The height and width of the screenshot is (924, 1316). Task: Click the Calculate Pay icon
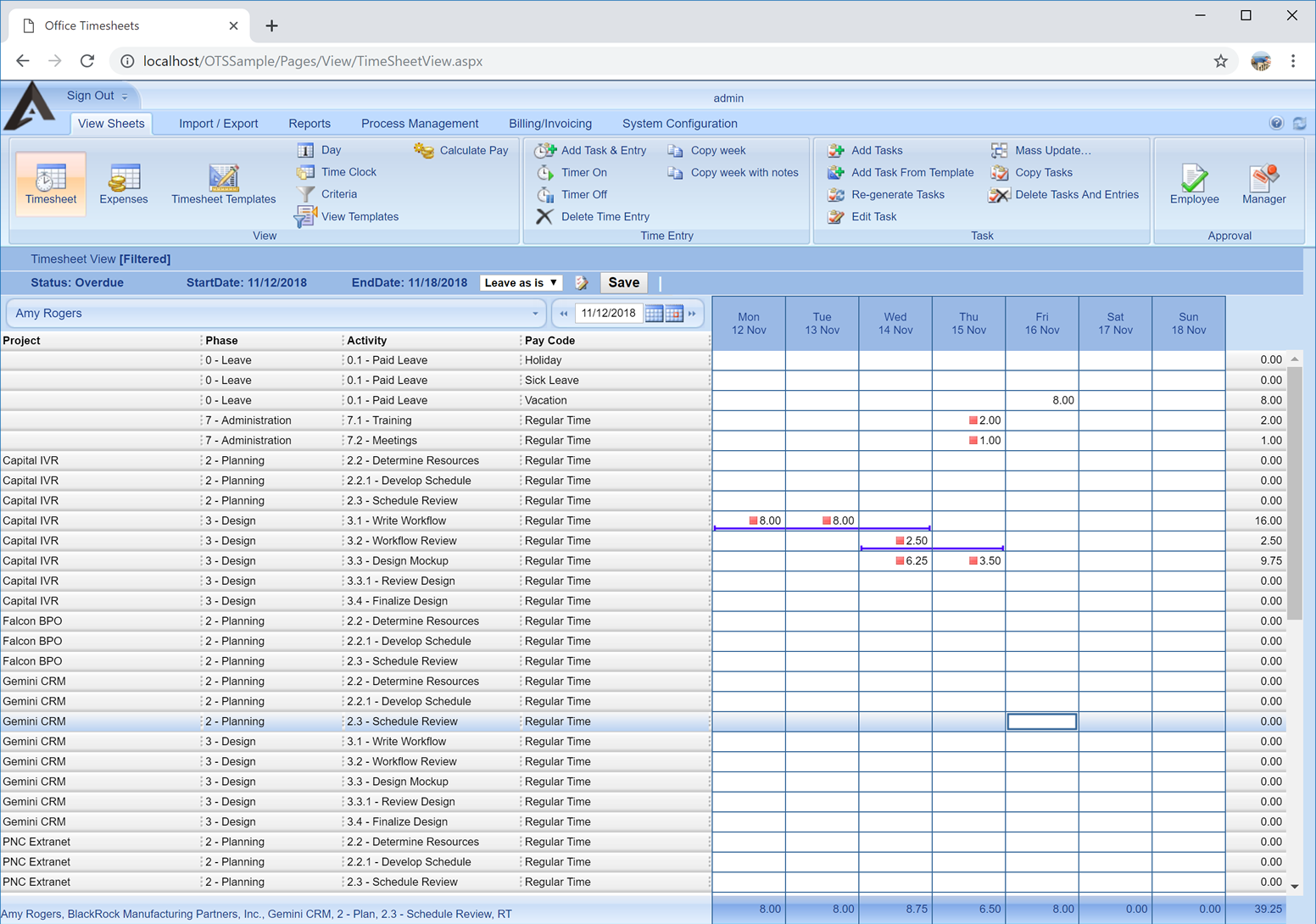[x=424, y=150]
